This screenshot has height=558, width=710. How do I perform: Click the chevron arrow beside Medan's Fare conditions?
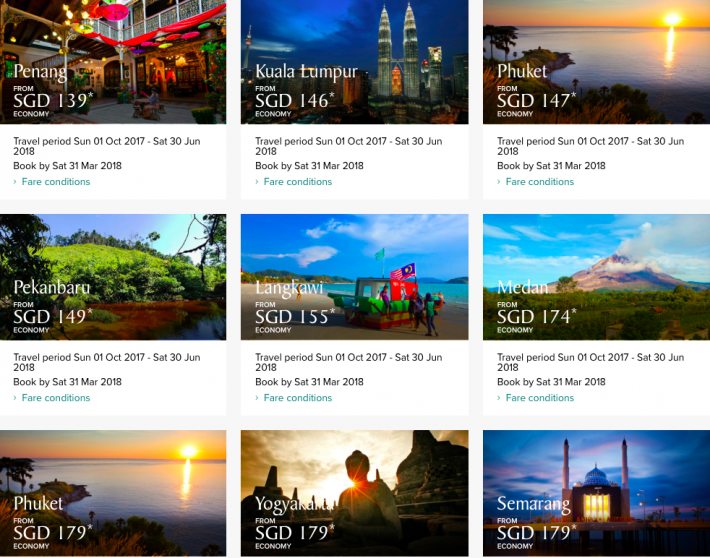[x=500, y=398]
